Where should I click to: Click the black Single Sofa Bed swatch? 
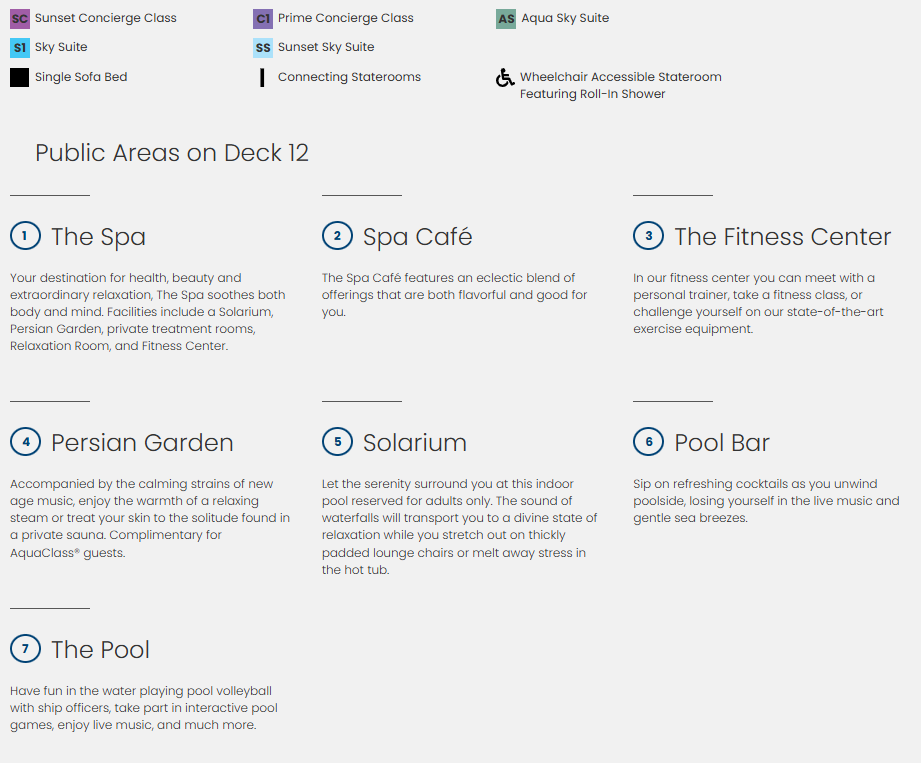click(x=19, y=78)
